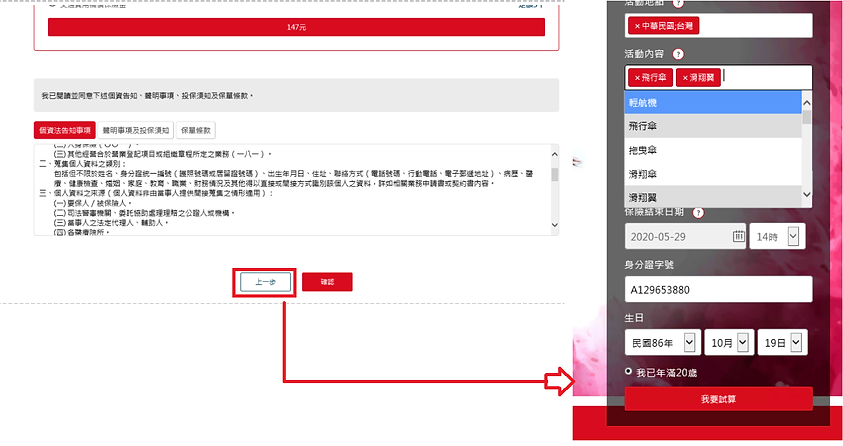The image size is (843, 446).
Task: Open the calendar icon in date field
Action: point(739,236)
